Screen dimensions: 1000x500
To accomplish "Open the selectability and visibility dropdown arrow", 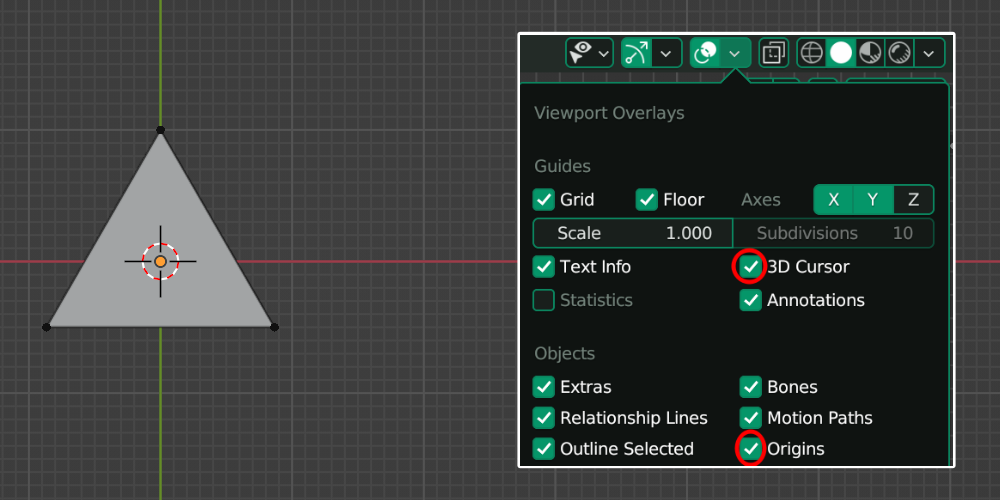I will 603,54.
